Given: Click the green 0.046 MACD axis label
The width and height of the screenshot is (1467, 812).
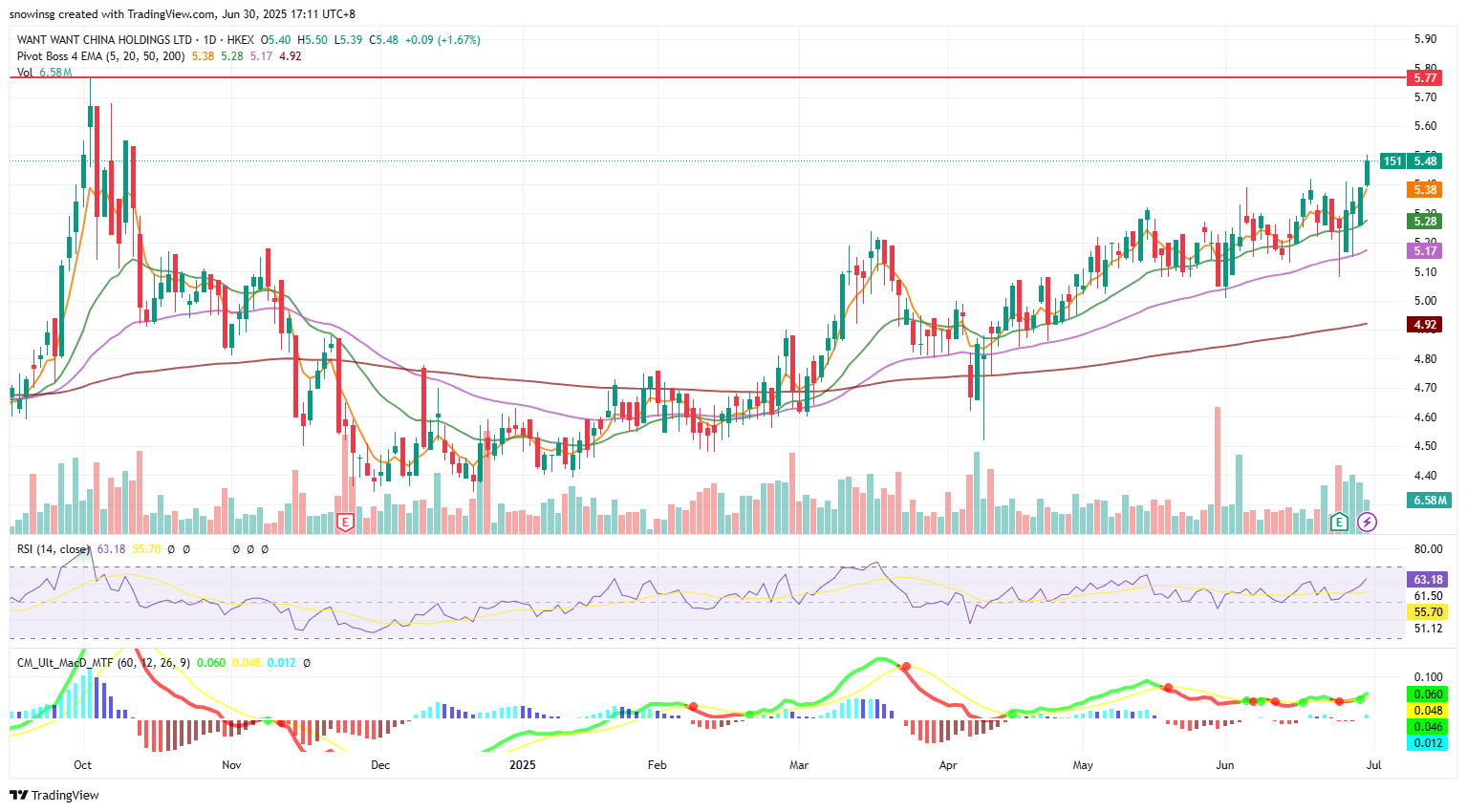Looking at the screenshot, I should tap(1428, 727).
